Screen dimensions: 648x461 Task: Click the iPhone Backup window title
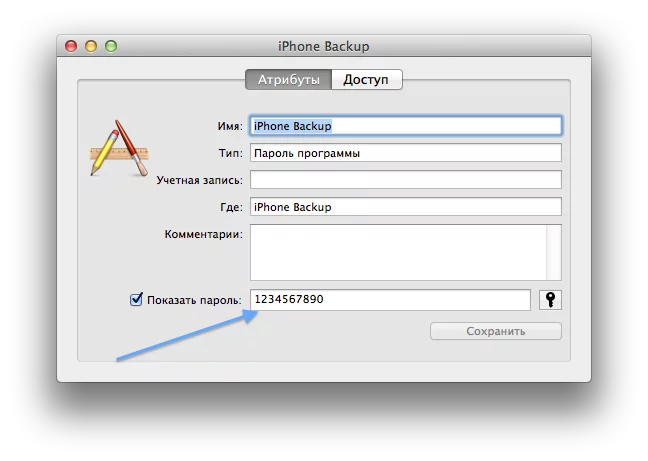[x=324, y=46]
